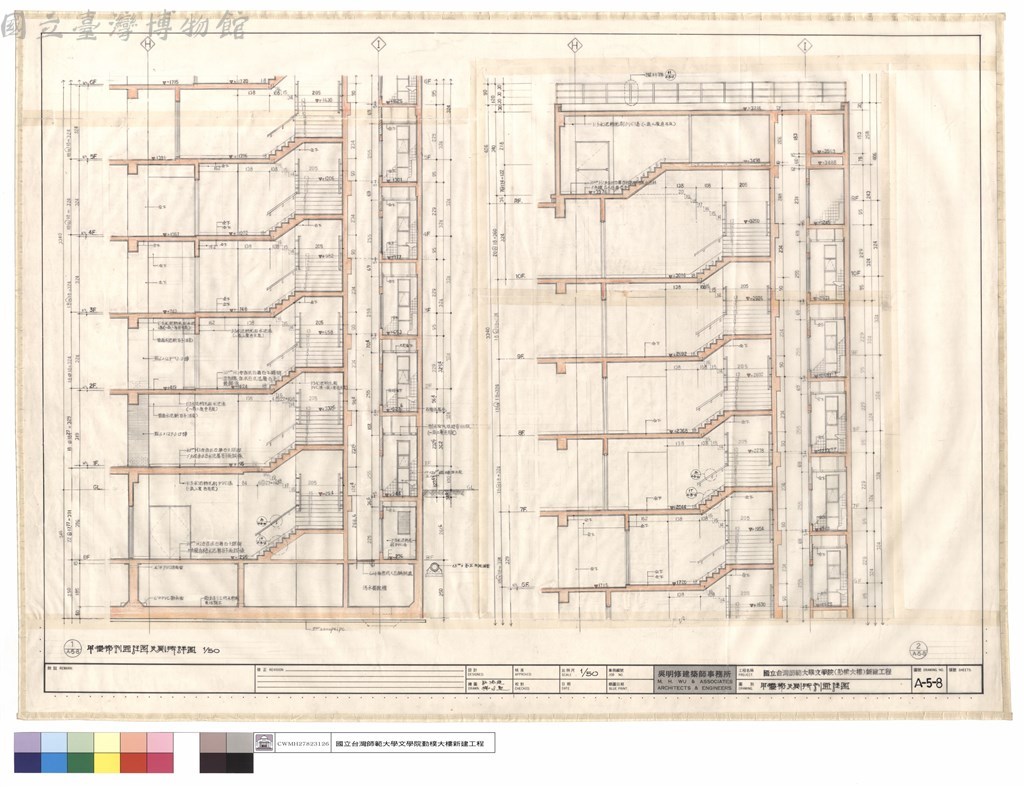The height and width of the screenshot is (787, 1024).
Task: Select the lavender color patch
Action: point(27,743)
